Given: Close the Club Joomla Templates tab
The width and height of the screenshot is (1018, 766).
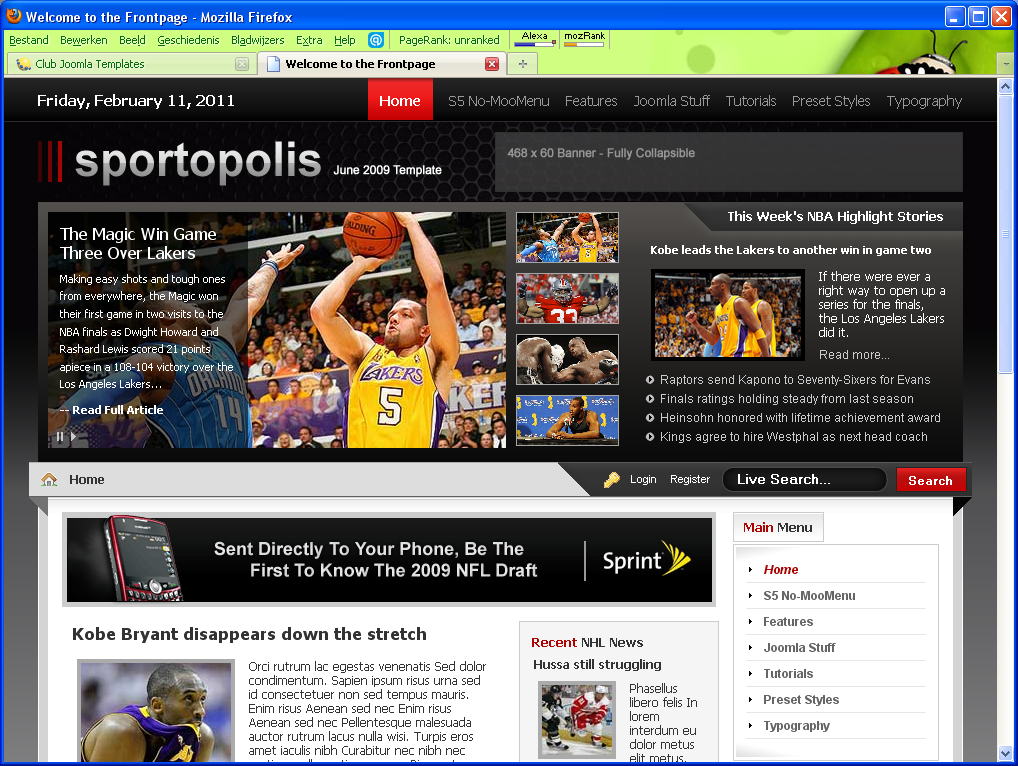Looking at the screenshot, I should click(242, 64).
